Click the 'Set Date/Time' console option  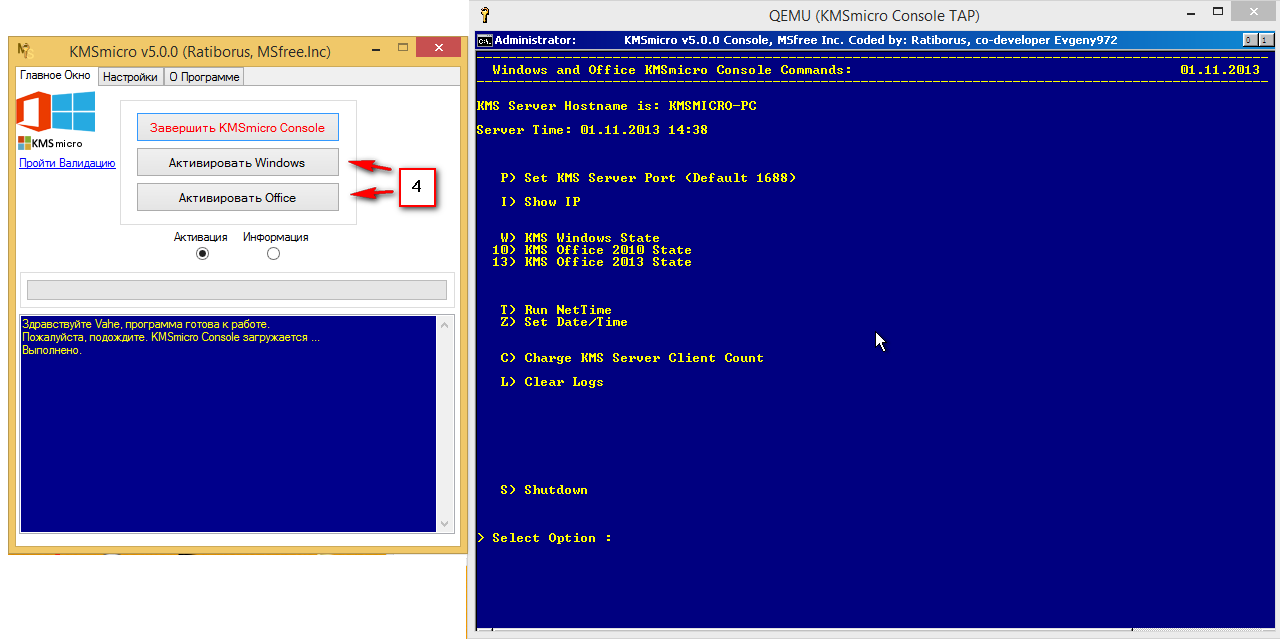(564, 322)
